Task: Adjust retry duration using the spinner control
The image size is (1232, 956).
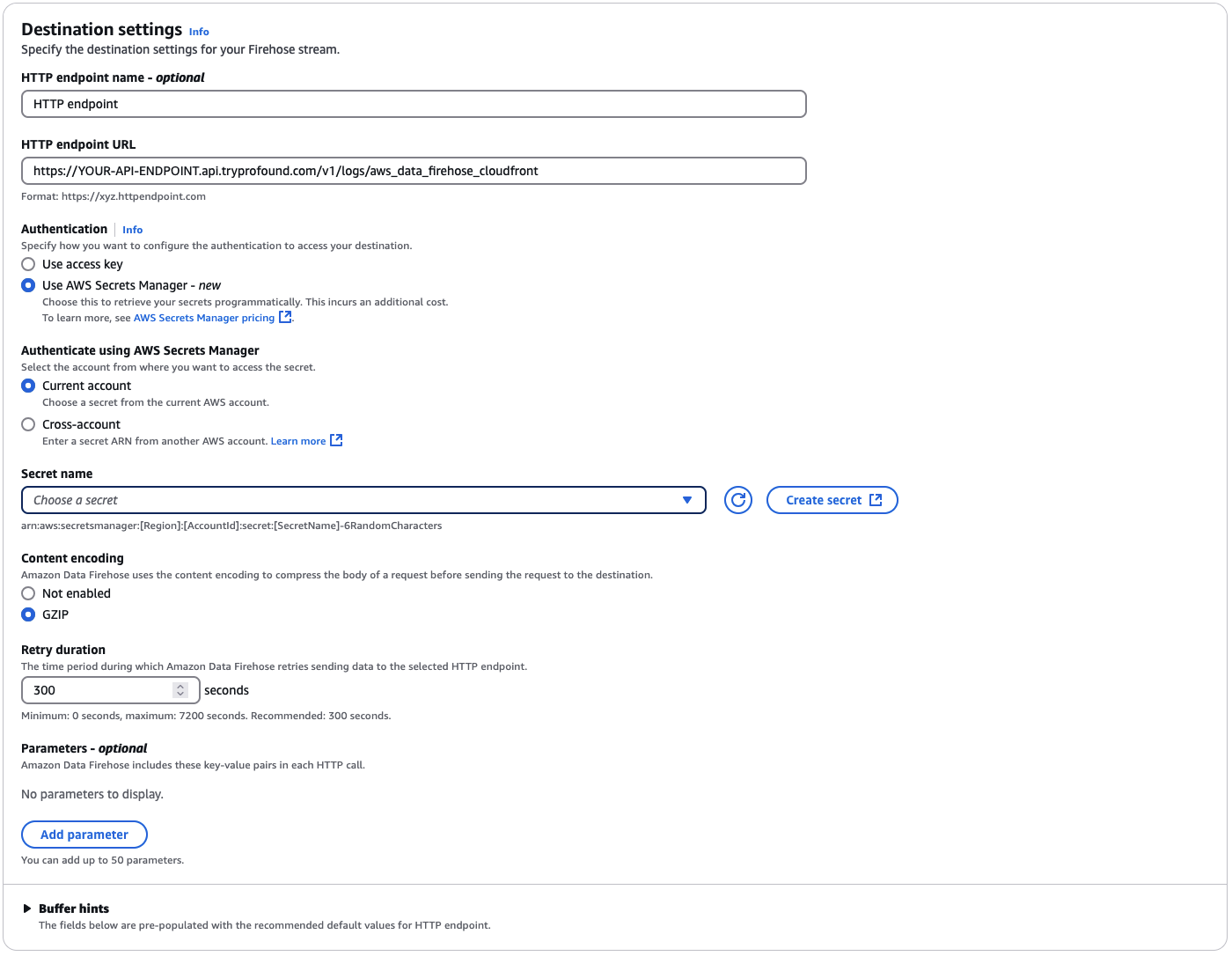Action: 181,690
